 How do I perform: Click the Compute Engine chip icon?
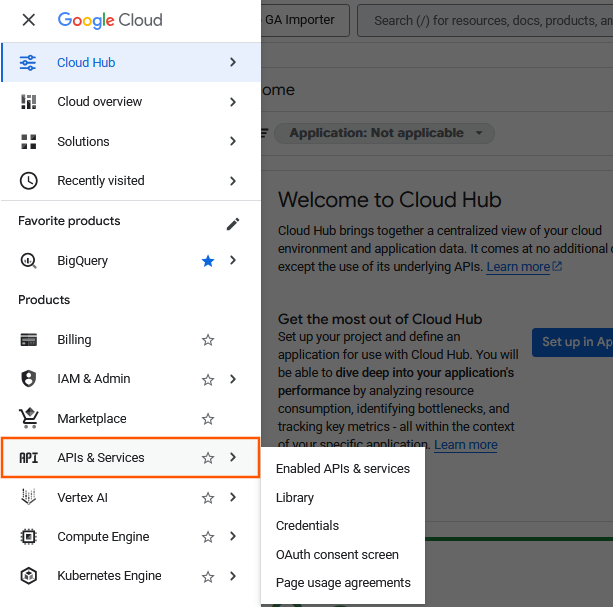point(29,537)
